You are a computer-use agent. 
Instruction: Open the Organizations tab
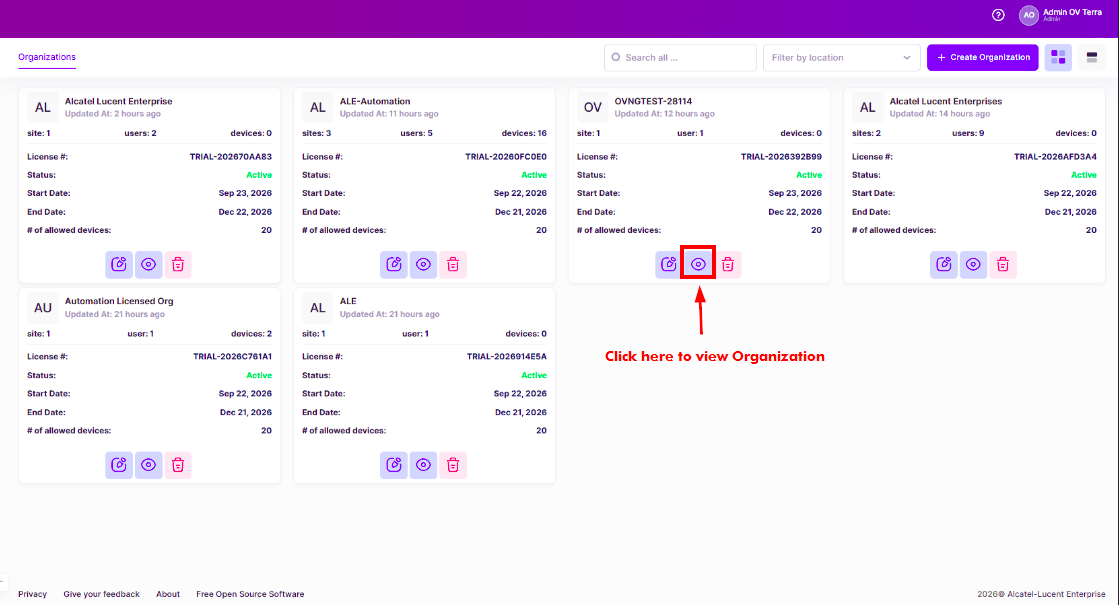[x=47, y=57]
